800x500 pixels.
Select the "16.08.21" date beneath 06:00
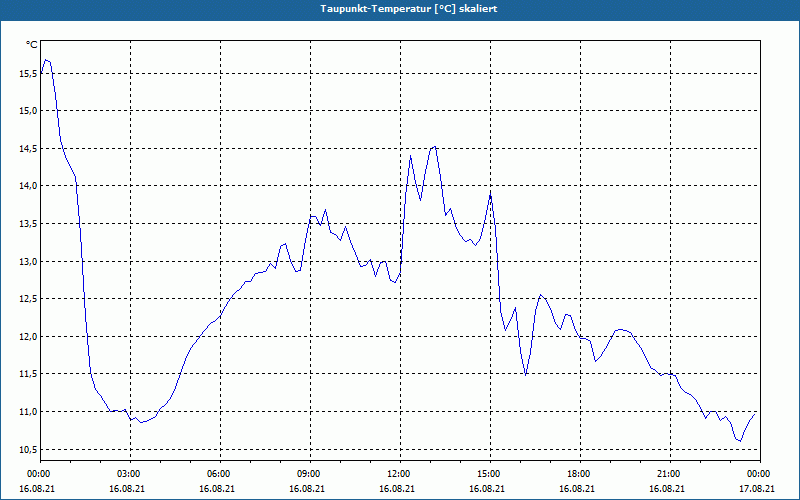tap(217, 488)
